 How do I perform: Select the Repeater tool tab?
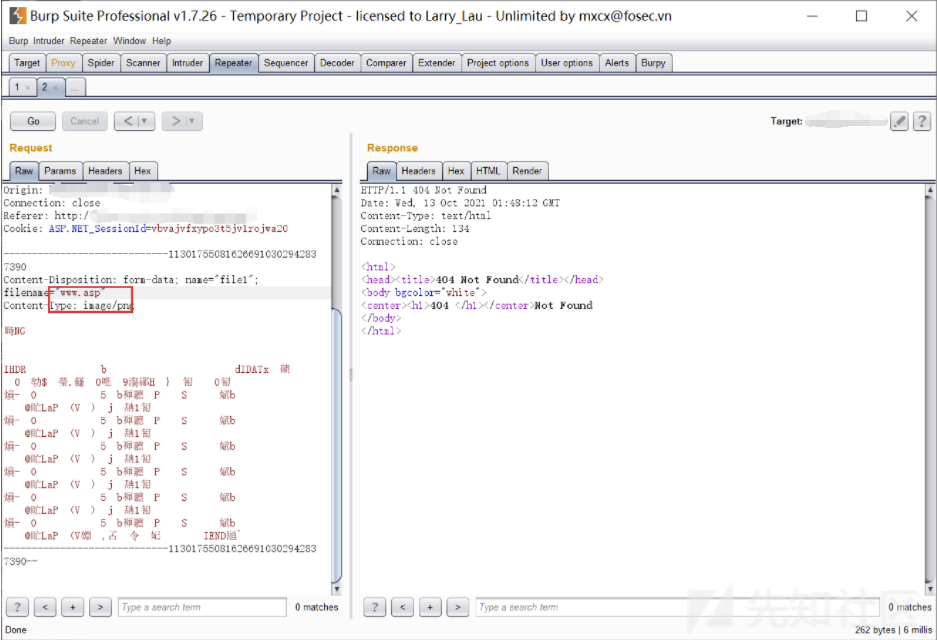pos(234,63)
